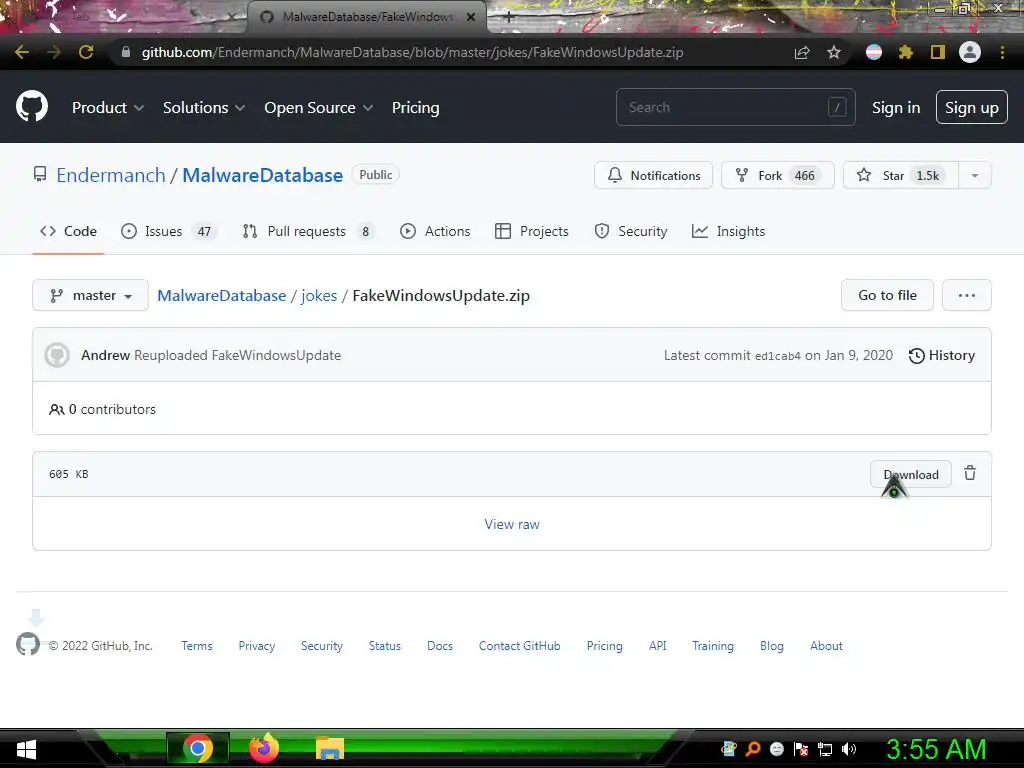Download the FakeWindowsUpdate.zip file
Viewport: 1024px width, 768px height.
coord(910,474)
